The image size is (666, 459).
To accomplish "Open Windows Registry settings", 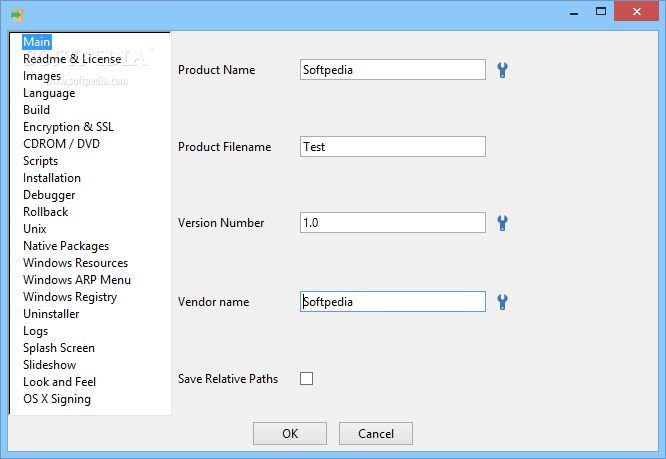I will (x=70, y=297).
